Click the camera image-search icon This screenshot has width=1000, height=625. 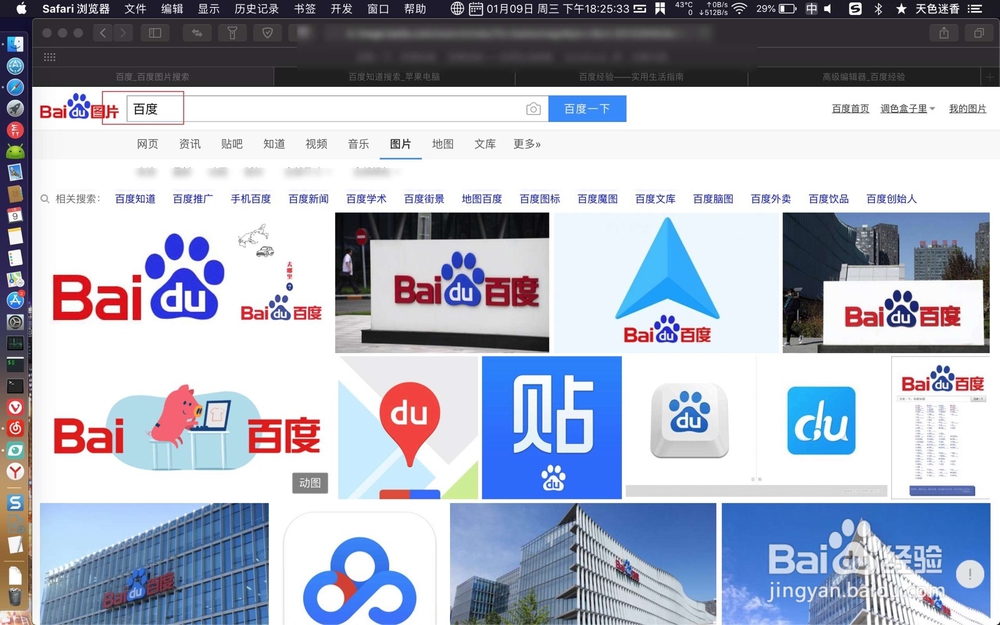click(x=533, y=109)
